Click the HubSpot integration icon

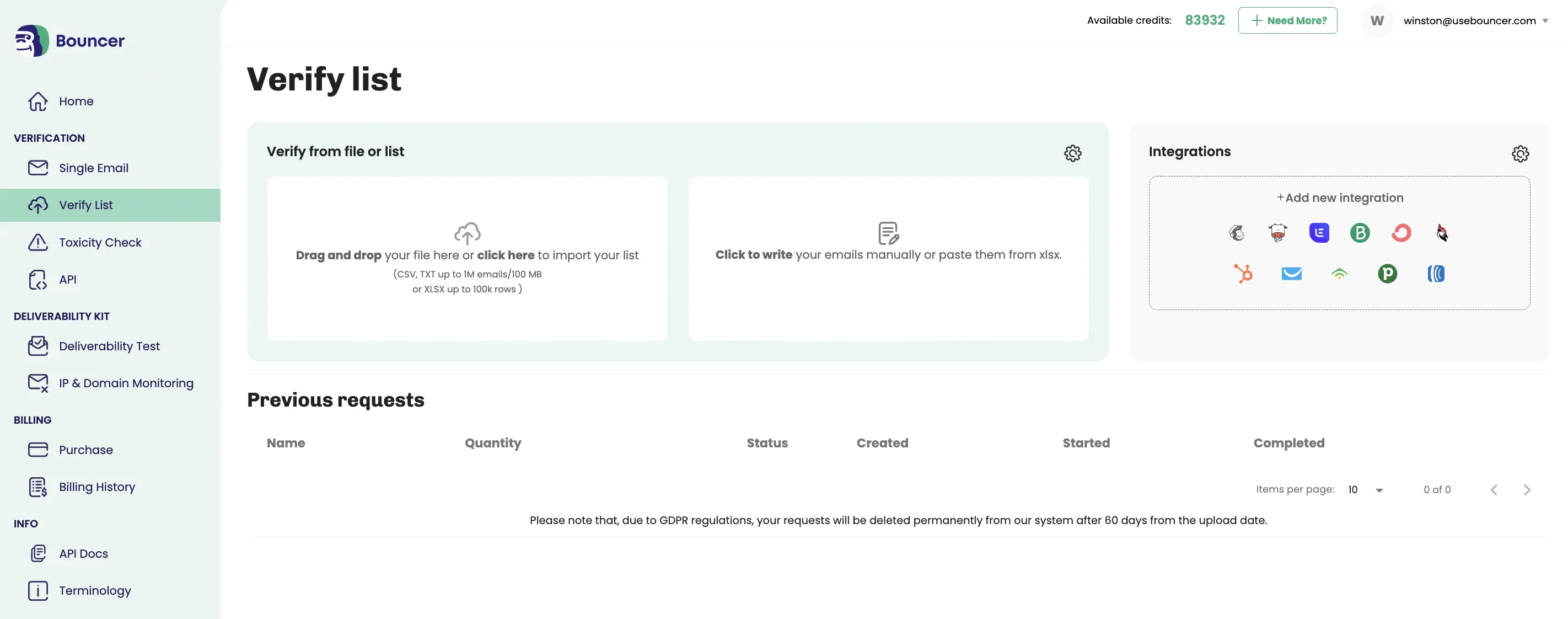(1243, 274)
